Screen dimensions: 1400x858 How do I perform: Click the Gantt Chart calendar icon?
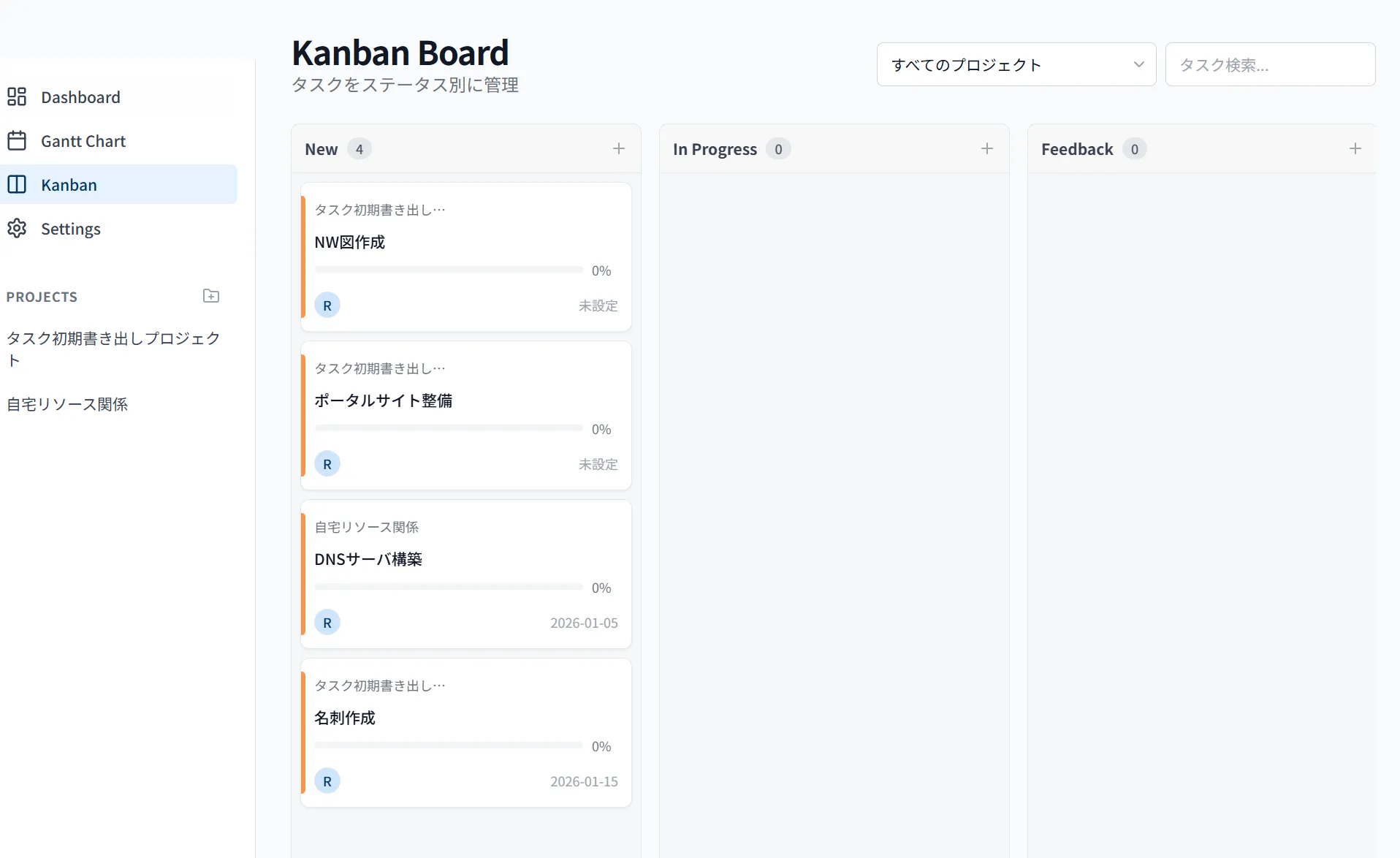click(17, 140)
